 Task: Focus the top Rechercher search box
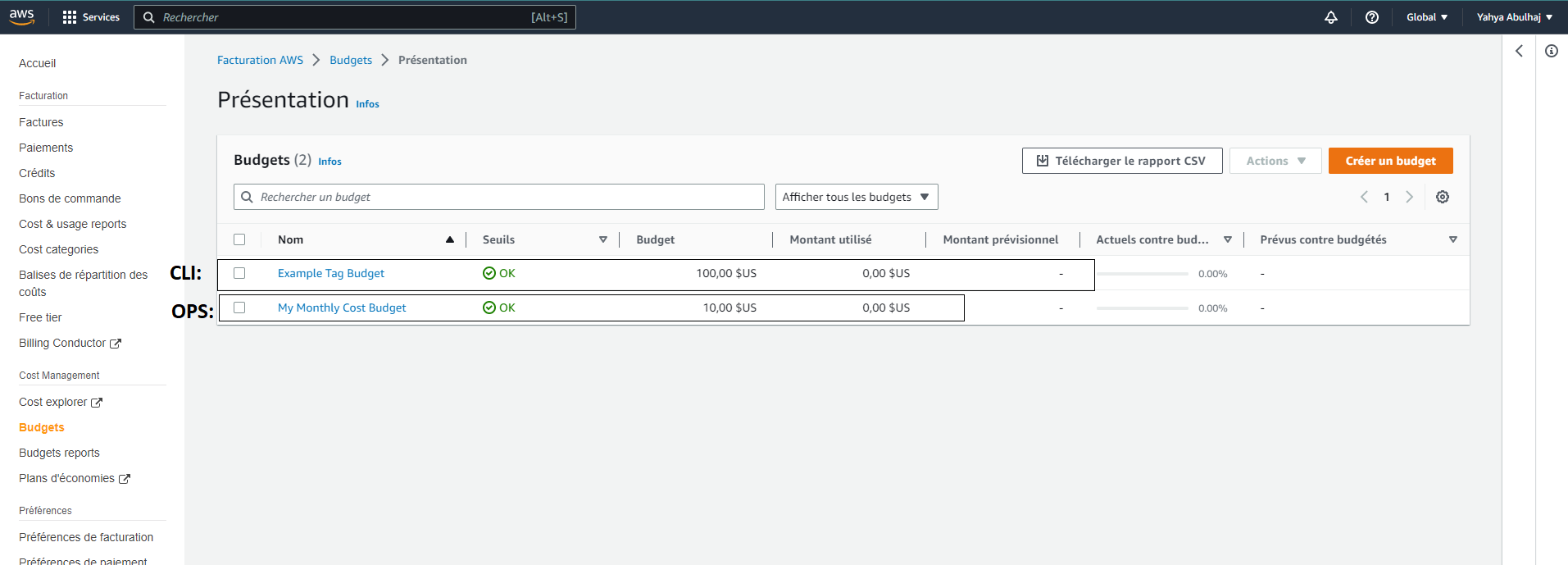[355, 17]
